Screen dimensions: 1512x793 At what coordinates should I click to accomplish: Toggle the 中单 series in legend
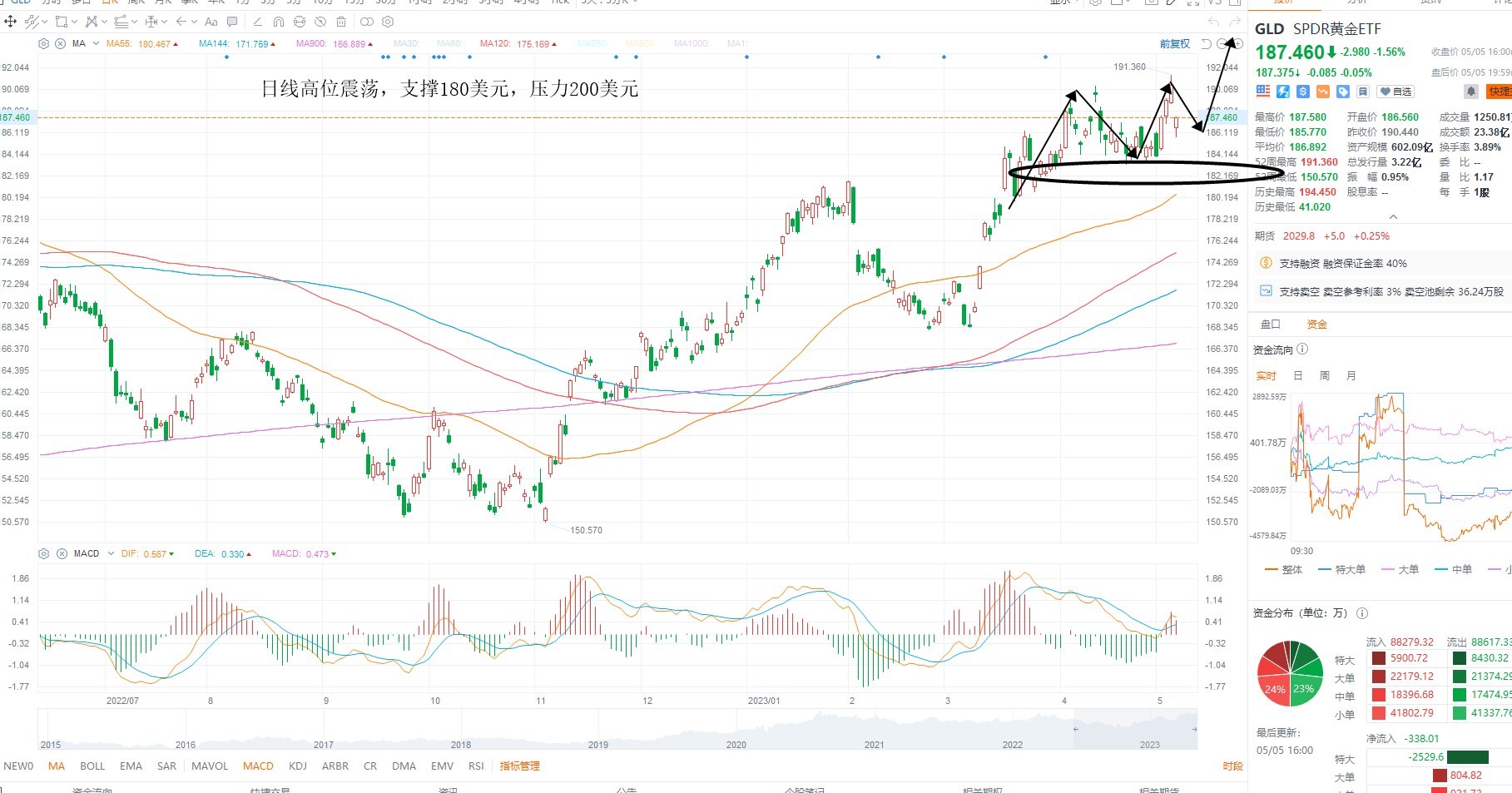pyautogui.click(x=1454, y=569)
